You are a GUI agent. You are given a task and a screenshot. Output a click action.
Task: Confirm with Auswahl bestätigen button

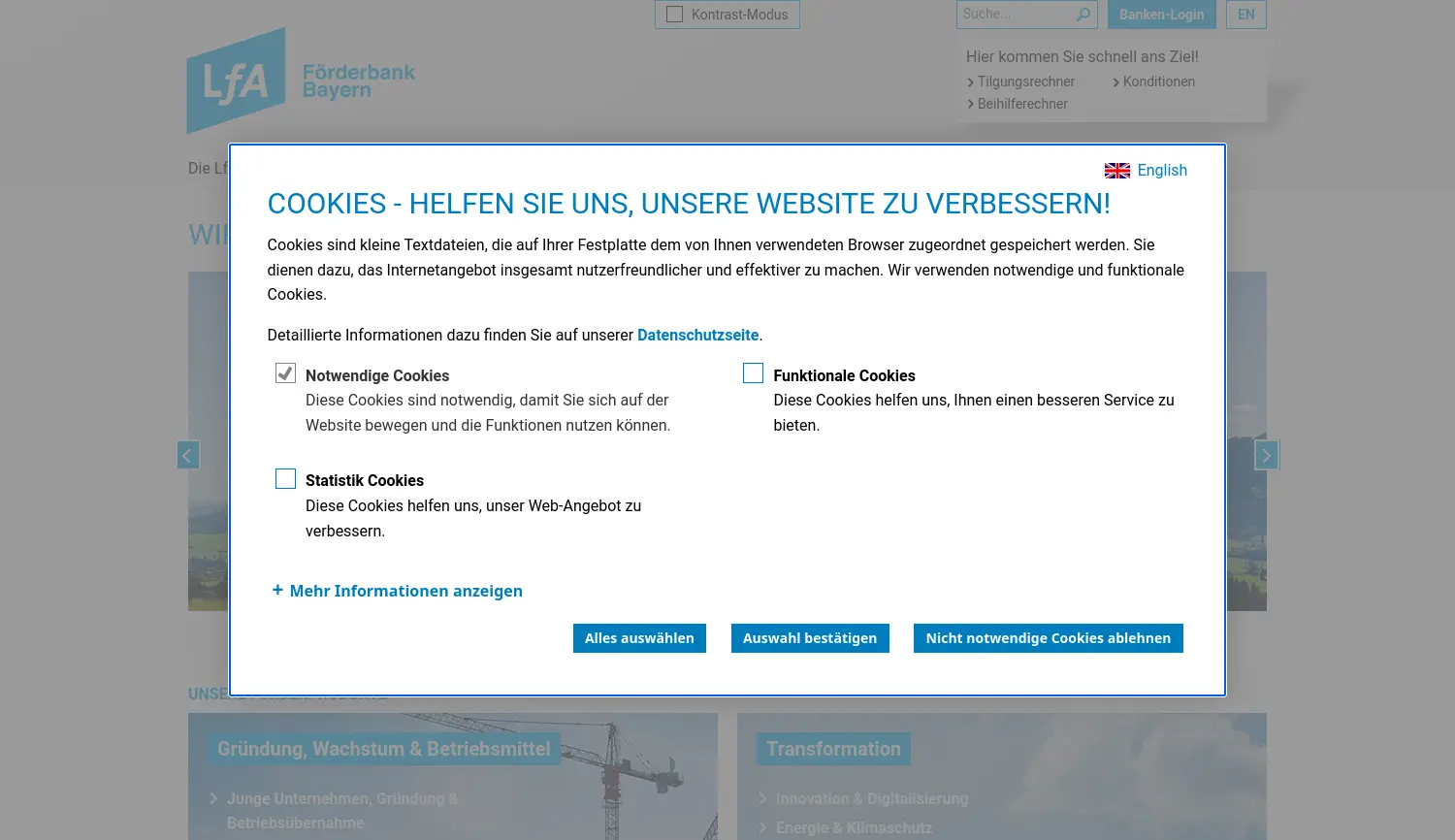tap(810, 638)
